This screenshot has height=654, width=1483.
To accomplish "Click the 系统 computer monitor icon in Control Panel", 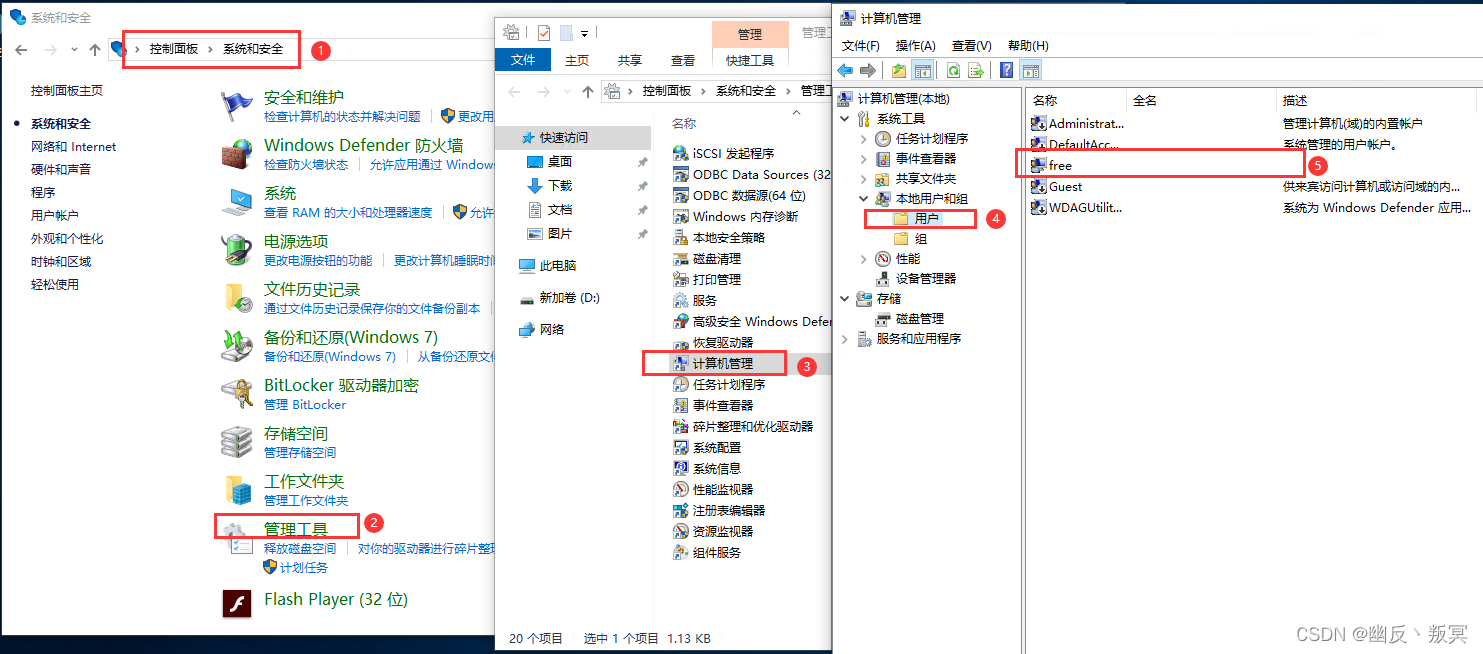I will pos(237,201).
